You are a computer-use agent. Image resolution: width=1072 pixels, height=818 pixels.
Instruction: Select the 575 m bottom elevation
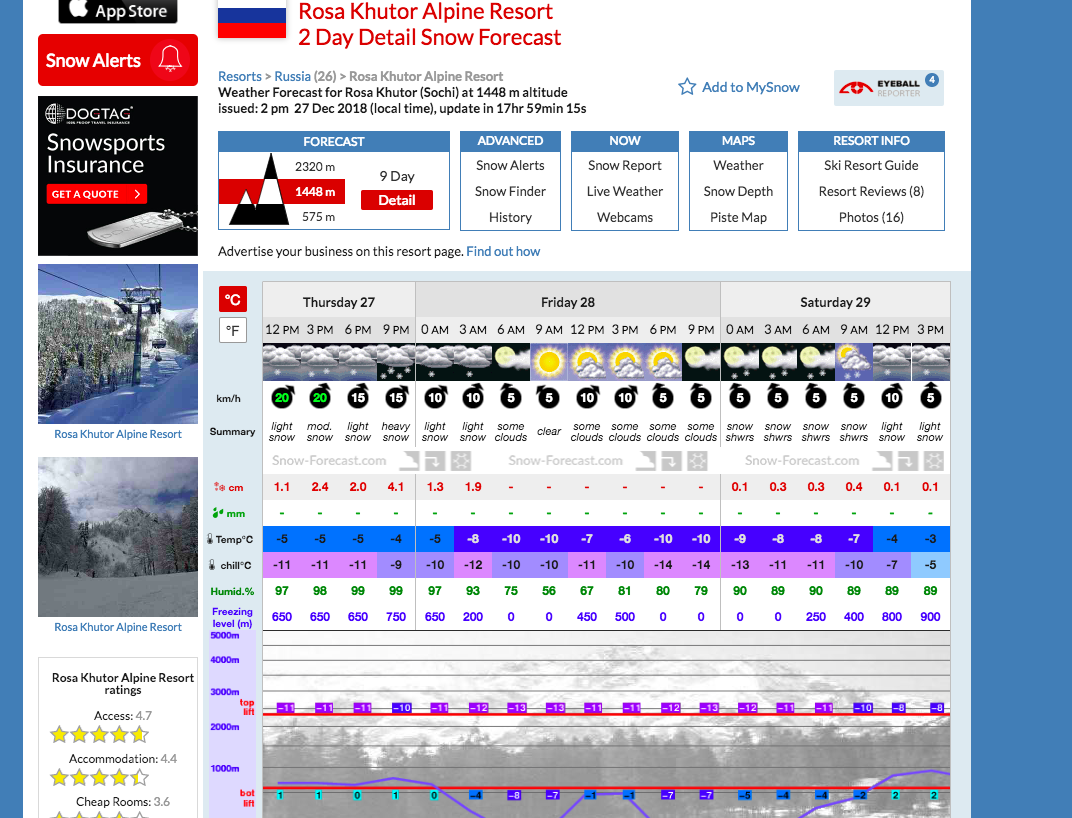tap(318, 216)
